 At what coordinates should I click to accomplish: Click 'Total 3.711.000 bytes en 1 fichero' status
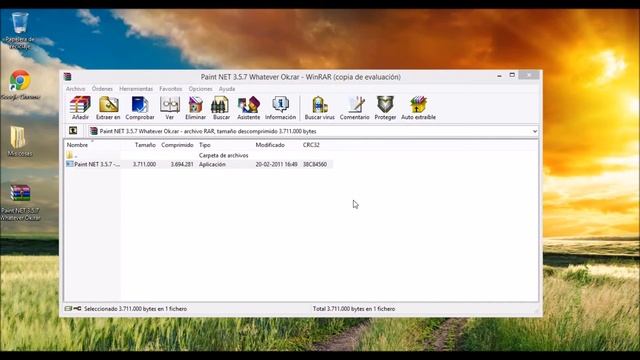[354, 309]
